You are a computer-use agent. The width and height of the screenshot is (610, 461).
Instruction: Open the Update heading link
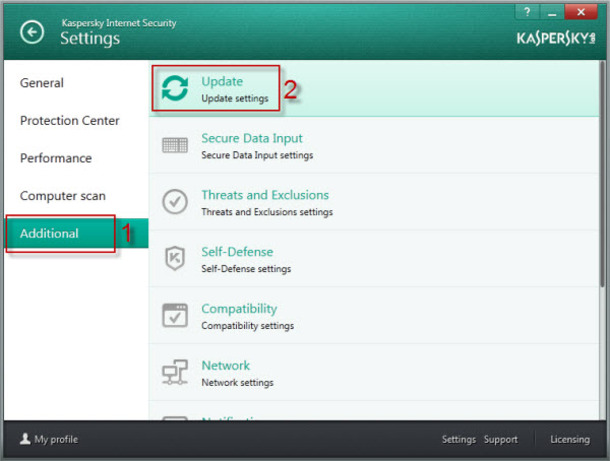click(222, 81)
